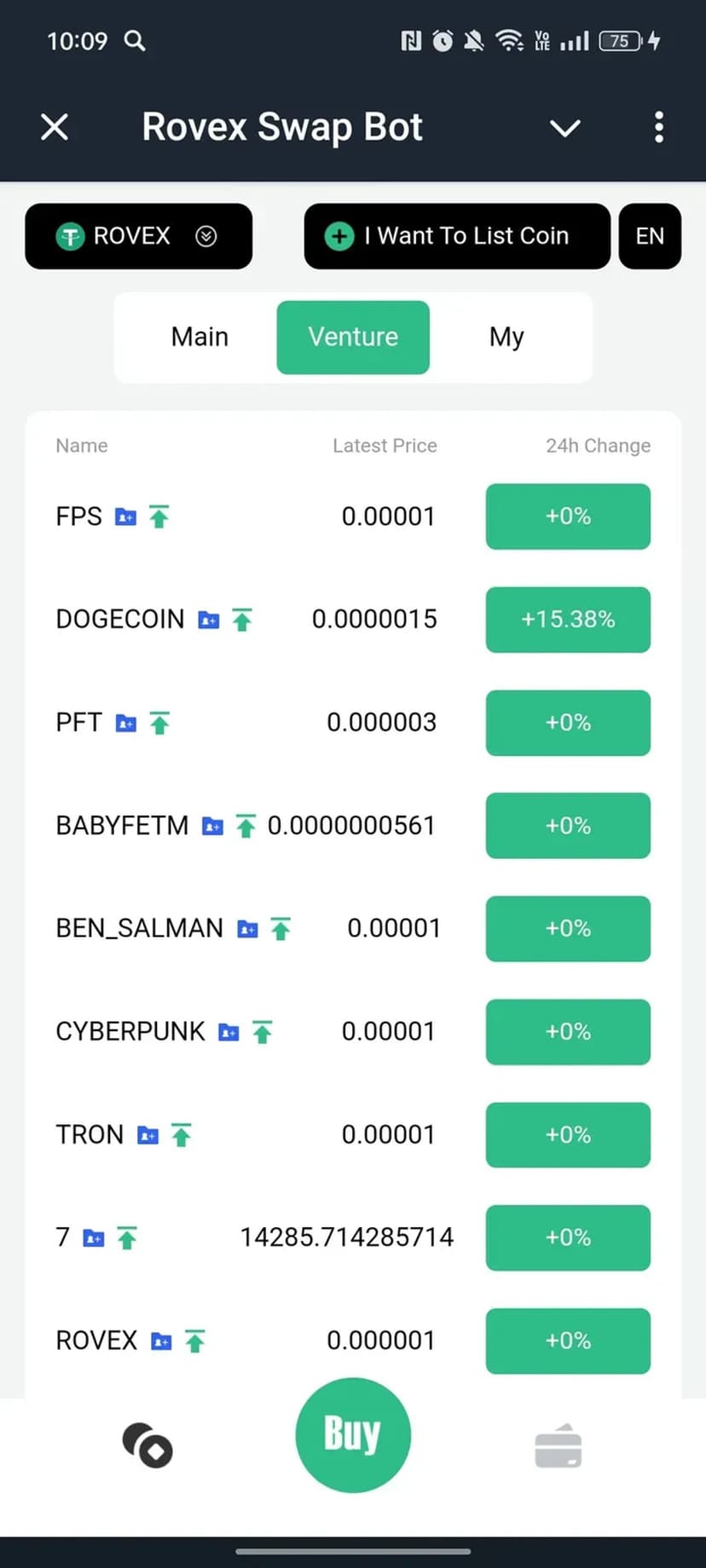The width and height of the screenshot is (706, 1568).
Task: Tap the blue folder icon beside BEN_SALMAN
Action: pyautogui.click(x=247, y=929)
